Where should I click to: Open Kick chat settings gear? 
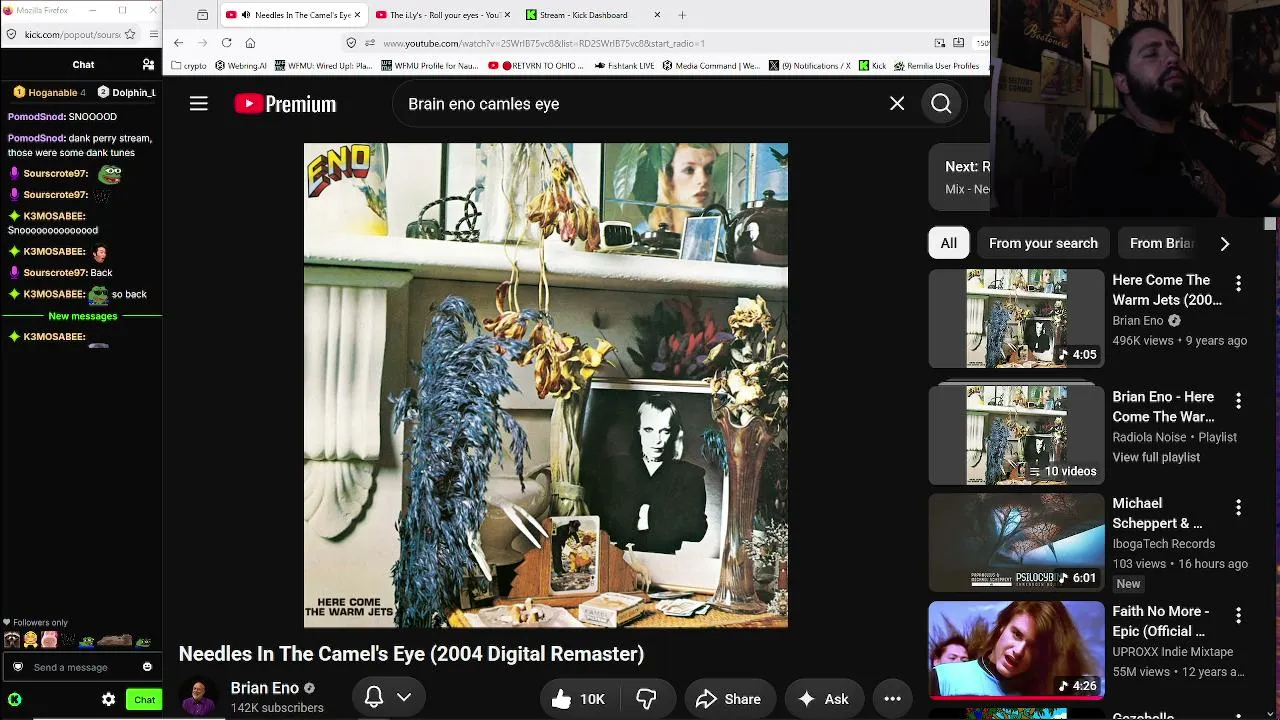109,700
